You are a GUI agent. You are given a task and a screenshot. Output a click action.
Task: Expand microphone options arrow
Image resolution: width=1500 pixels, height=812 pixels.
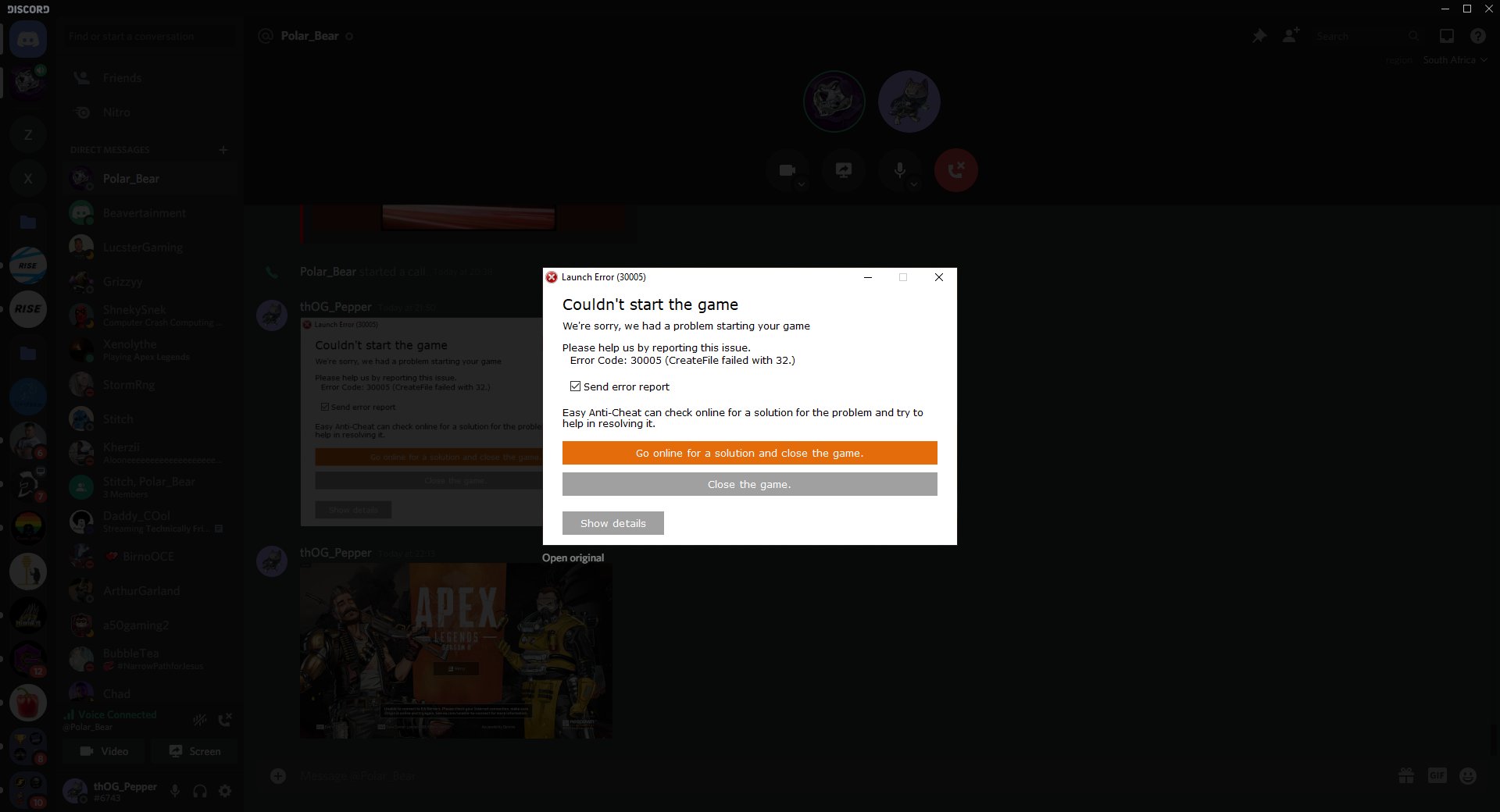pos(913,185)
